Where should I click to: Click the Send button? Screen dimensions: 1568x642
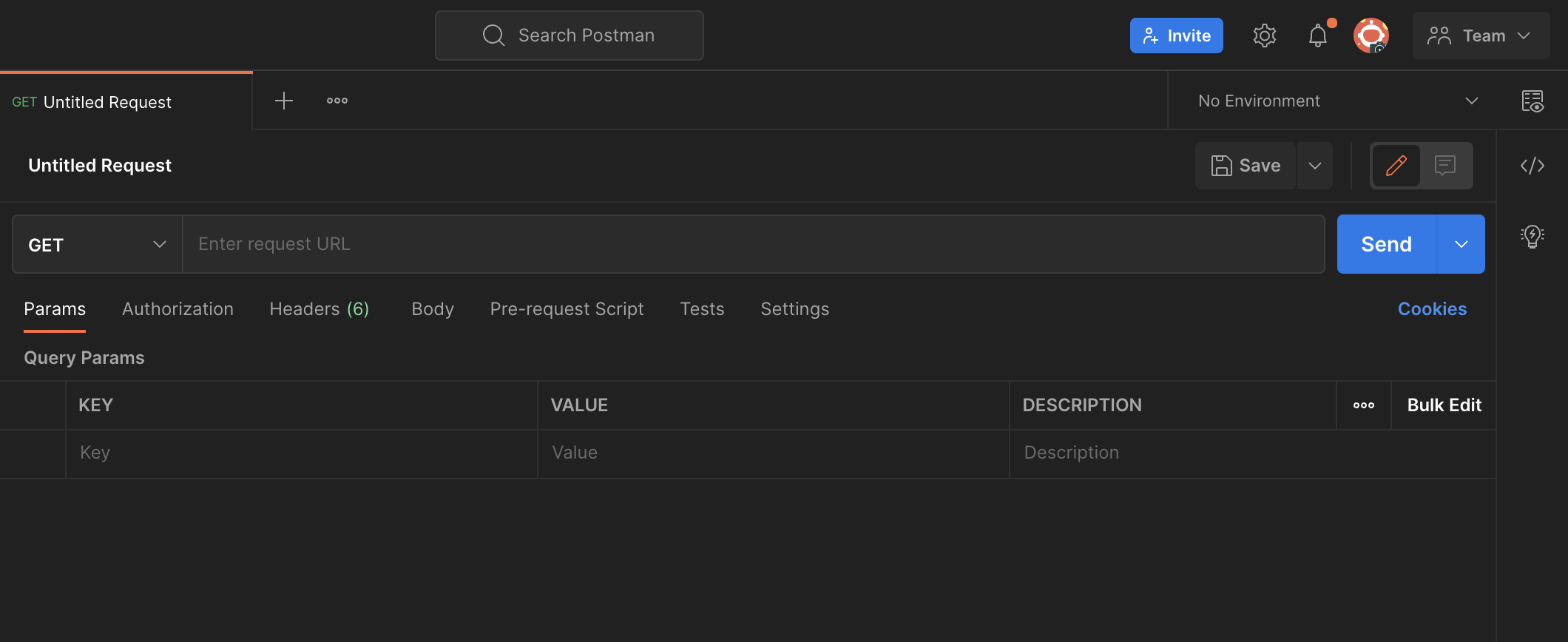[x=1386, y=245]
